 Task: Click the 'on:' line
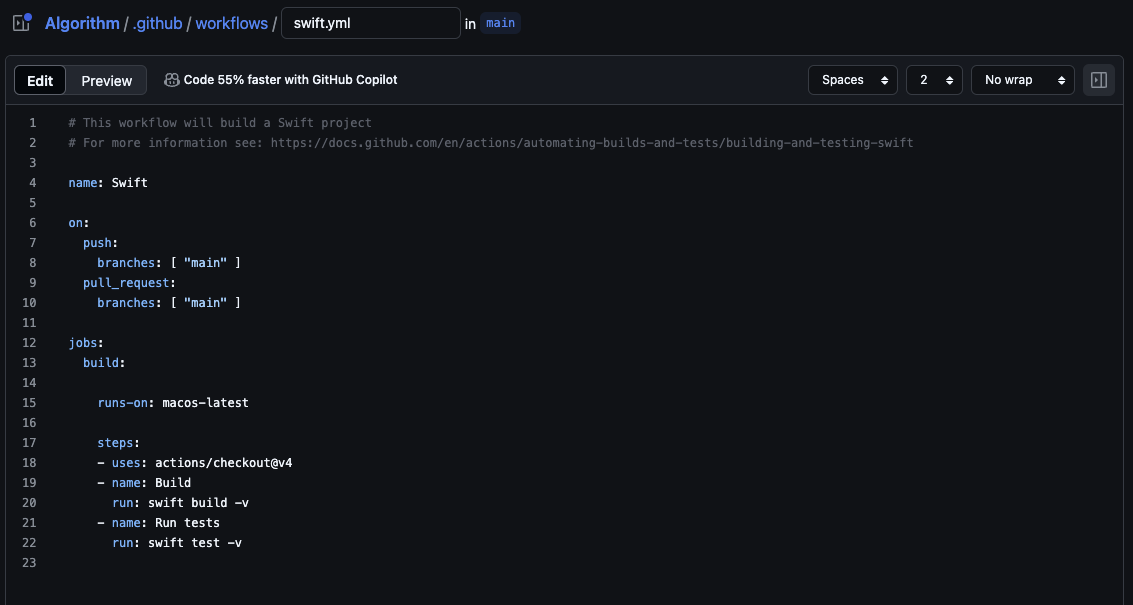(79, 223)
